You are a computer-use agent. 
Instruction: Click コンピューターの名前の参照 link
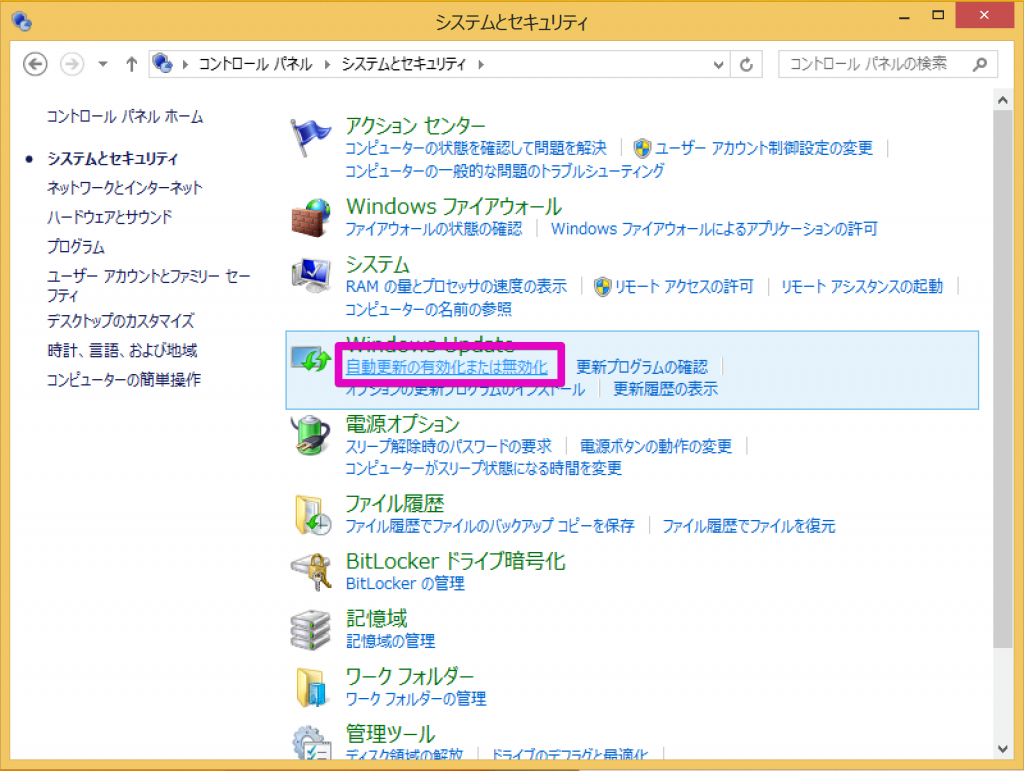pyautogui.click(x=428, y=309)
